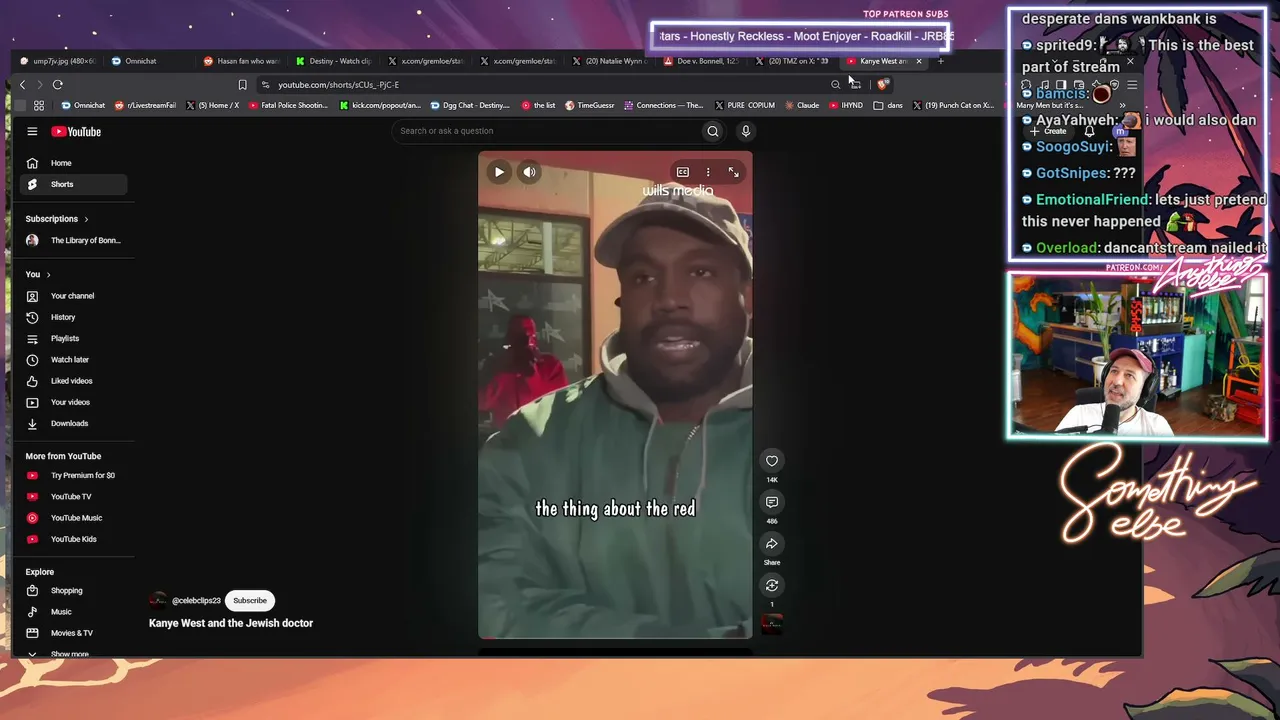
Task: Subscribe to @celebclips23
Action: (250, 601)
